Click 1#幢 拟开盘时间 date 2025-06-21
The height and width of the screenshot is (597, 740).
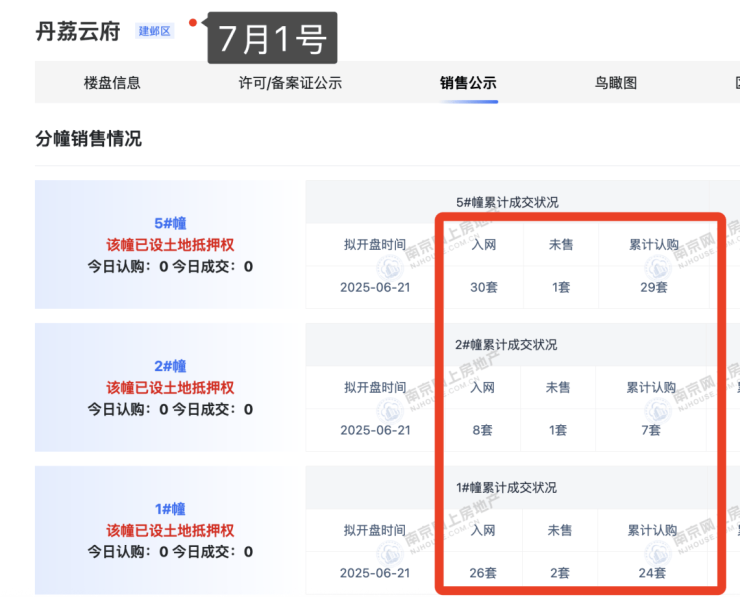[375, 573]
